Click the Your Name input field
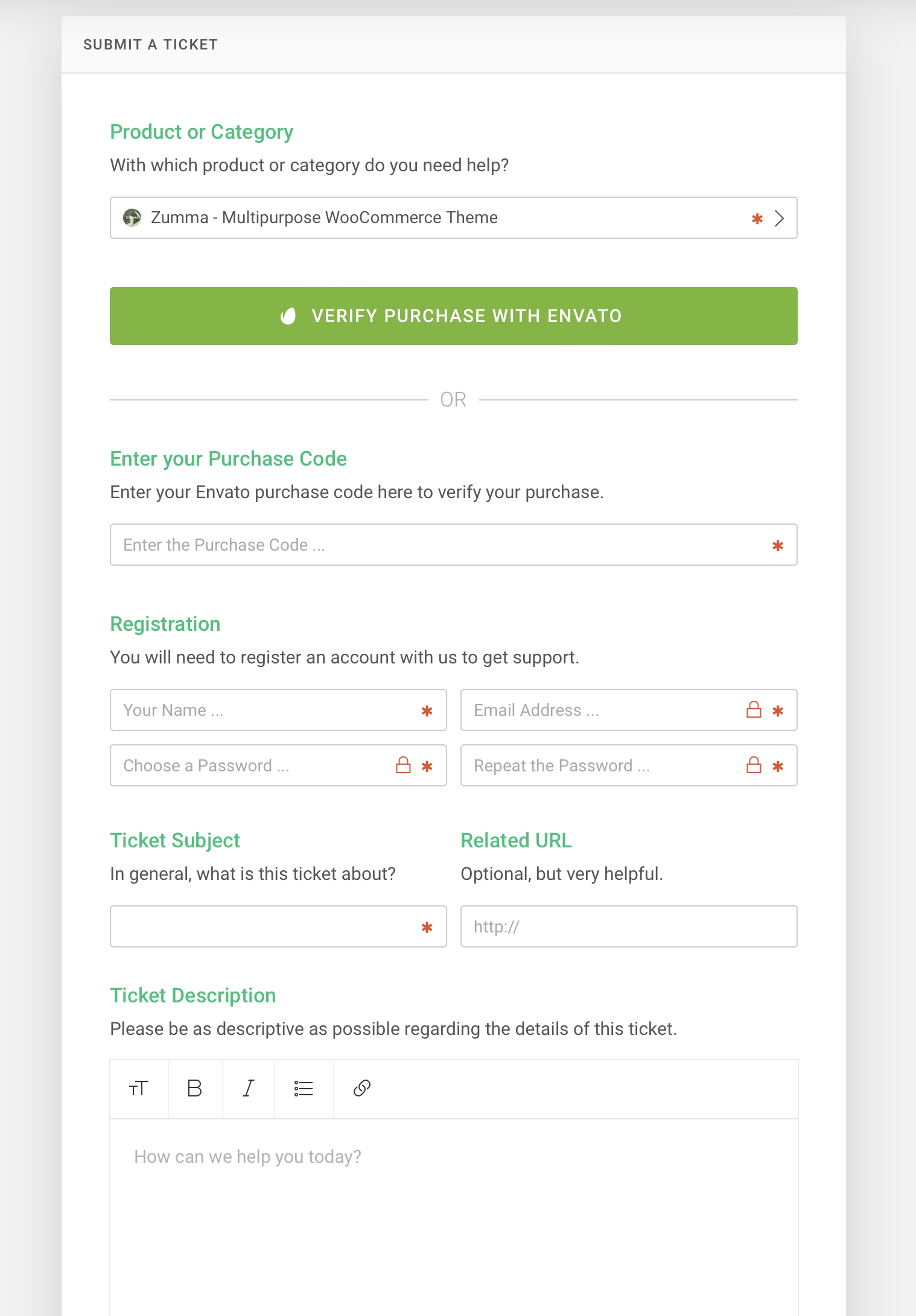Viewport: 916px width, 1316px height. (x=266, y=710)
